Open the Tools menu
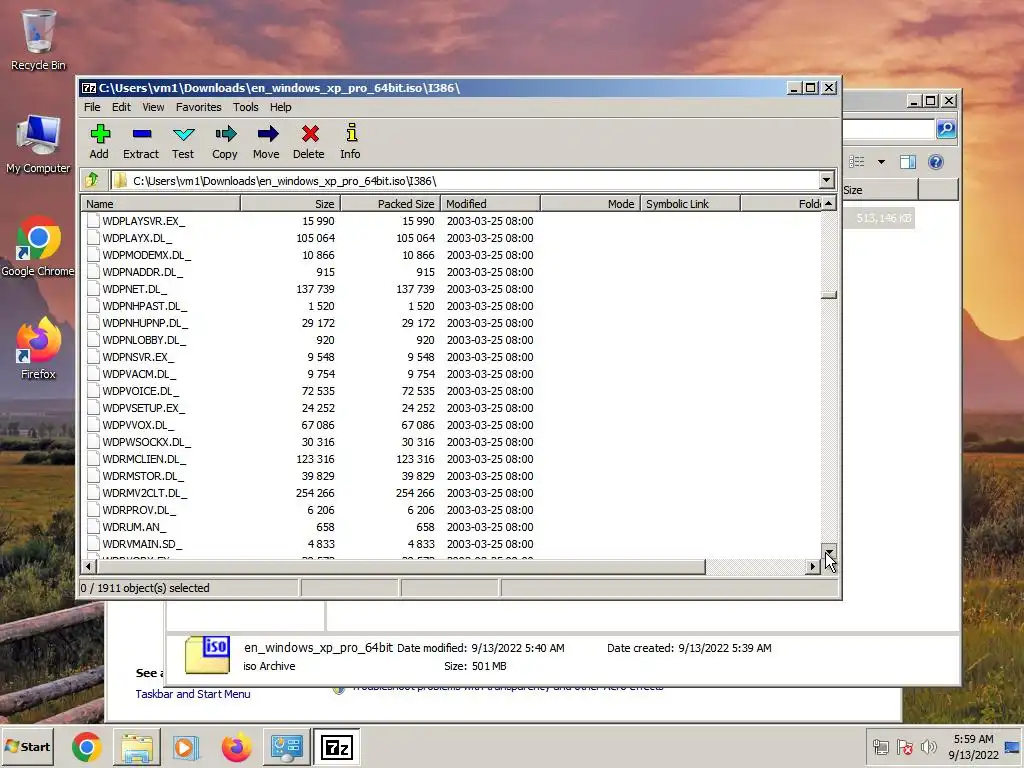This screenshot has width=1024, height=768. tap(246, 107)
